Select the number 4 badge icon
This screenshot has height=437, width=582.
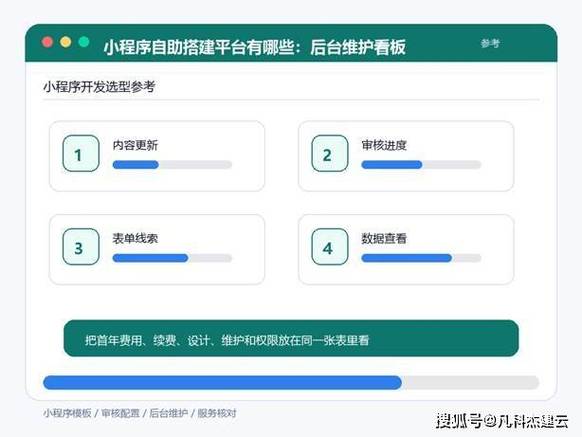point(330,247)
